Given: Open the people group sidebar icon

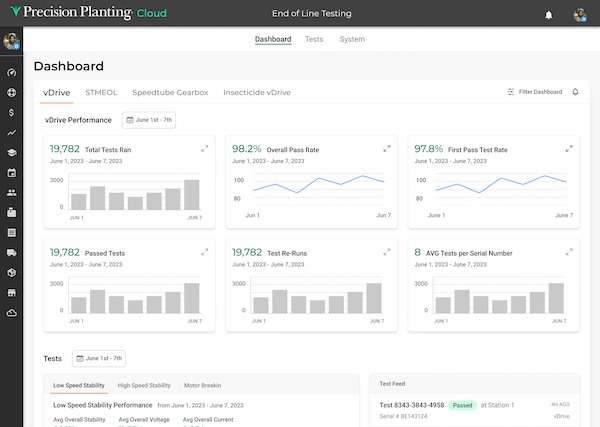Looking at the screenshot, I should pos(11,192).
